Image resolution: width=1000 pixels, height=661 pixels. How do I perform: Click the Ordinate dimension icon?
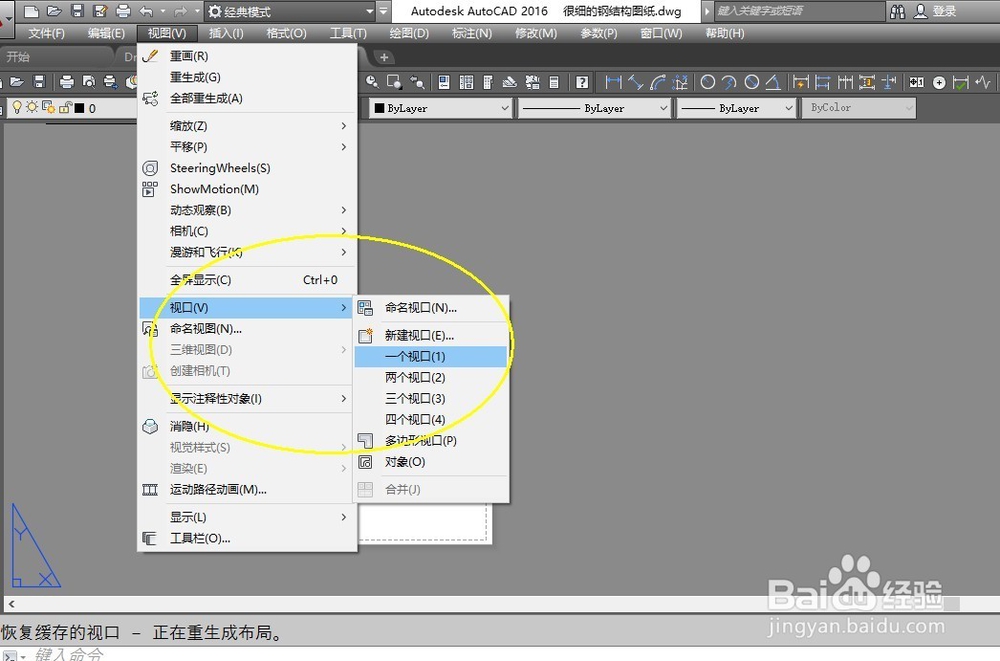(x=680, y=82)
